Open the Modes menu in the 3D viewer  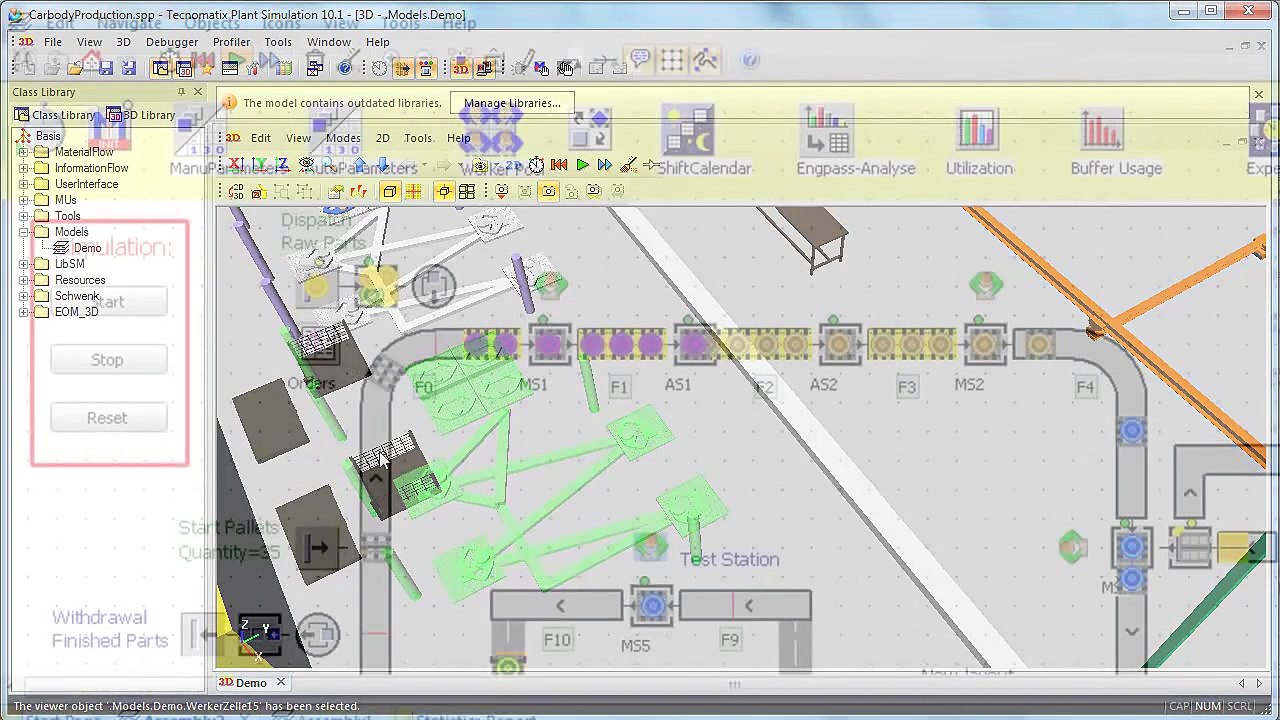(x=343, y=138)
